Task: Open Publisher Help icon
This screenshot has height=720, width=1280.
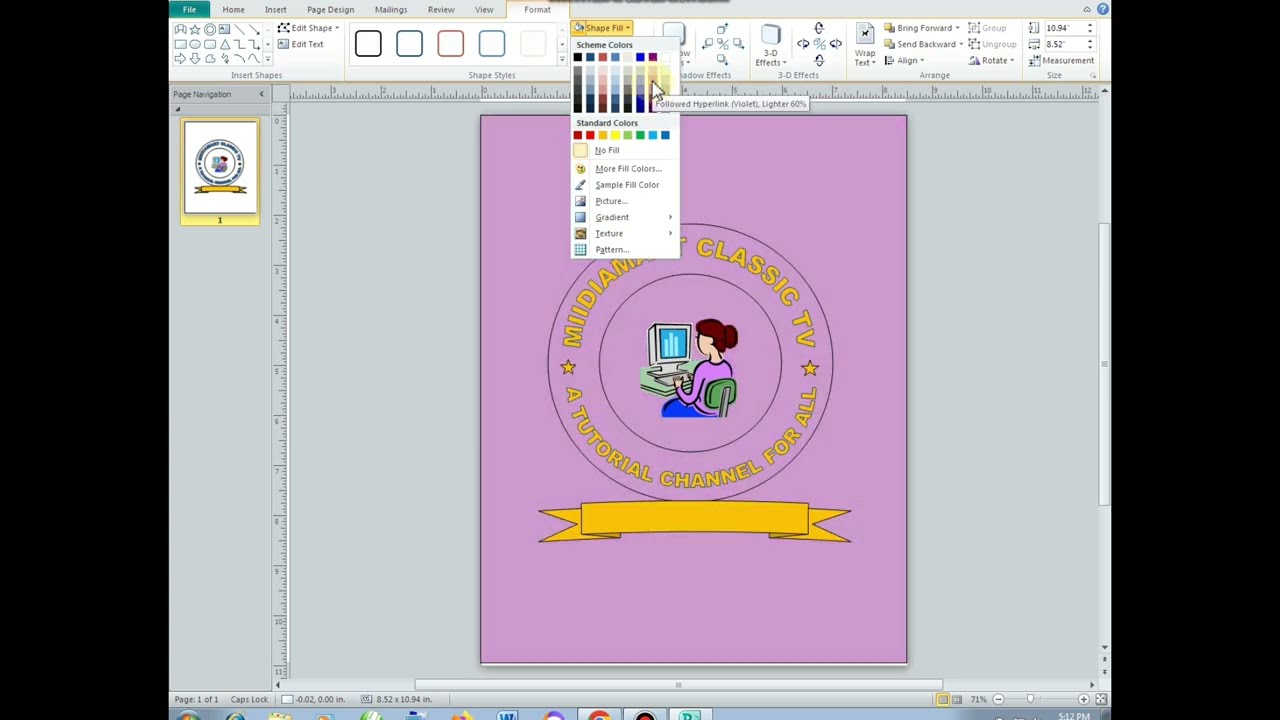Action: tap(1102, 9)
